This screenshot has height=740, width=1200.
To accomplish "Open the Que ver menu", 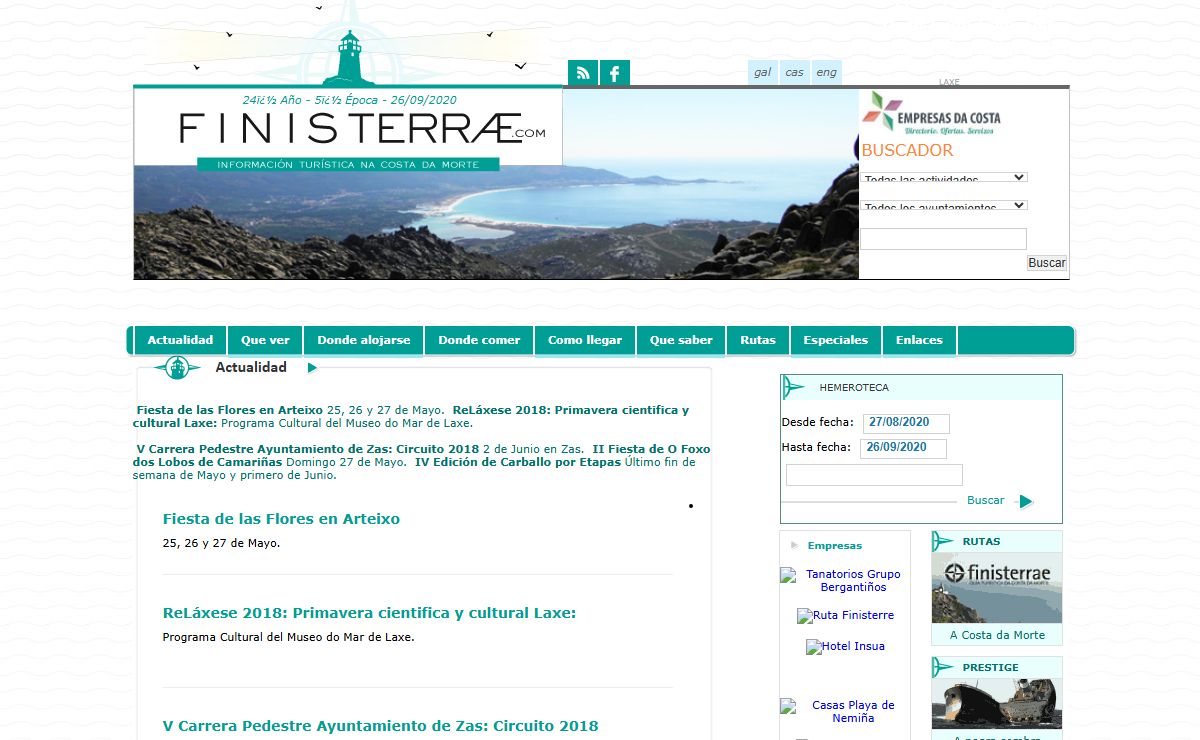I will (x=265, y=340).
